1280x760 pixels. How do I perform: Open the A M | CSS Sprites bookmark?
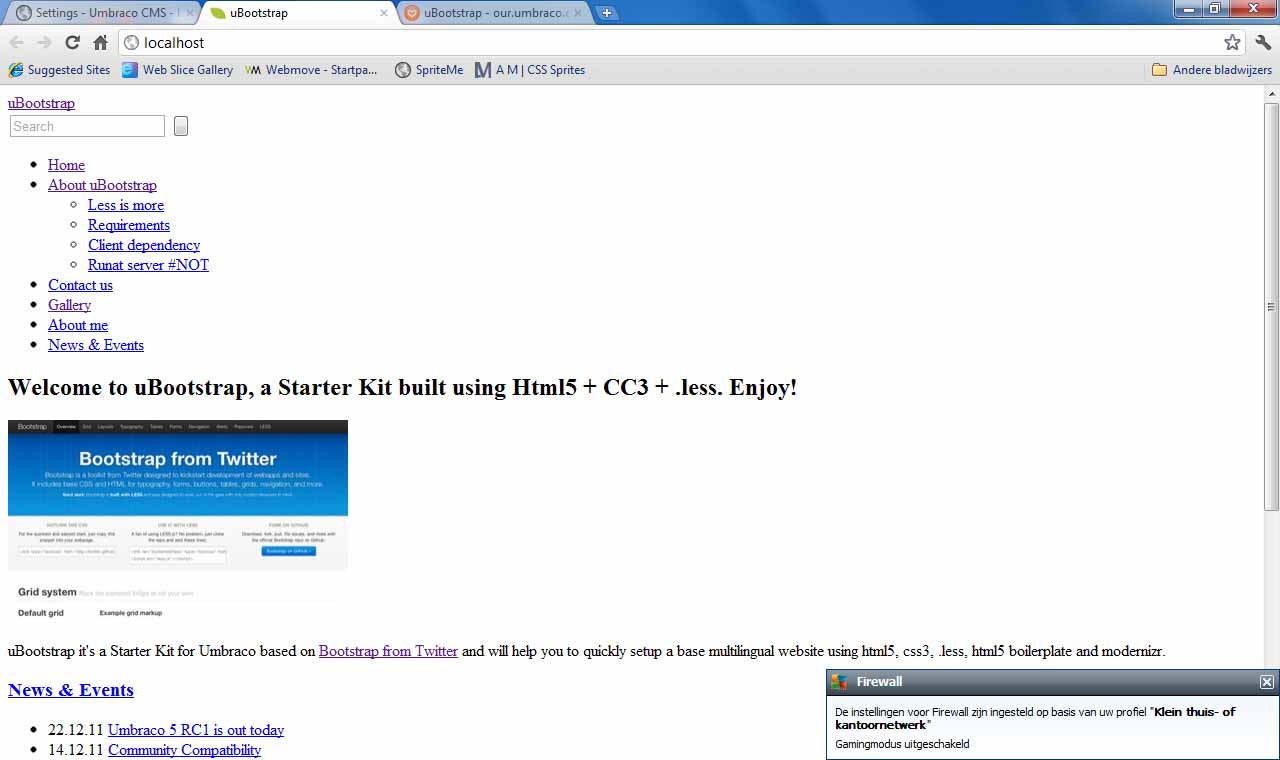pos(530,70)
